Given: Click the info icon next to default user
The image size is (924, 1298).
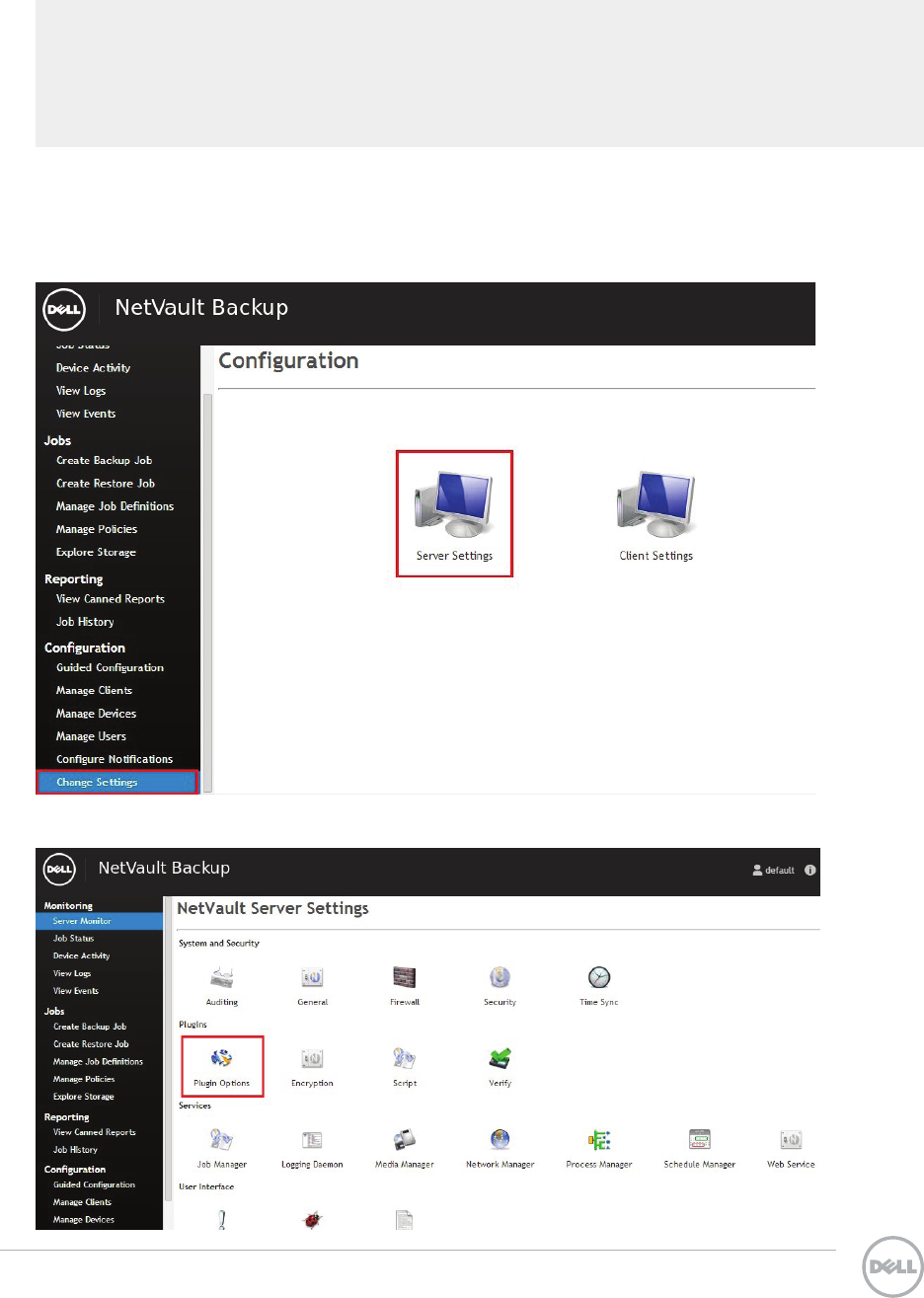Looking at the screenshot, I should coord(810,871).
